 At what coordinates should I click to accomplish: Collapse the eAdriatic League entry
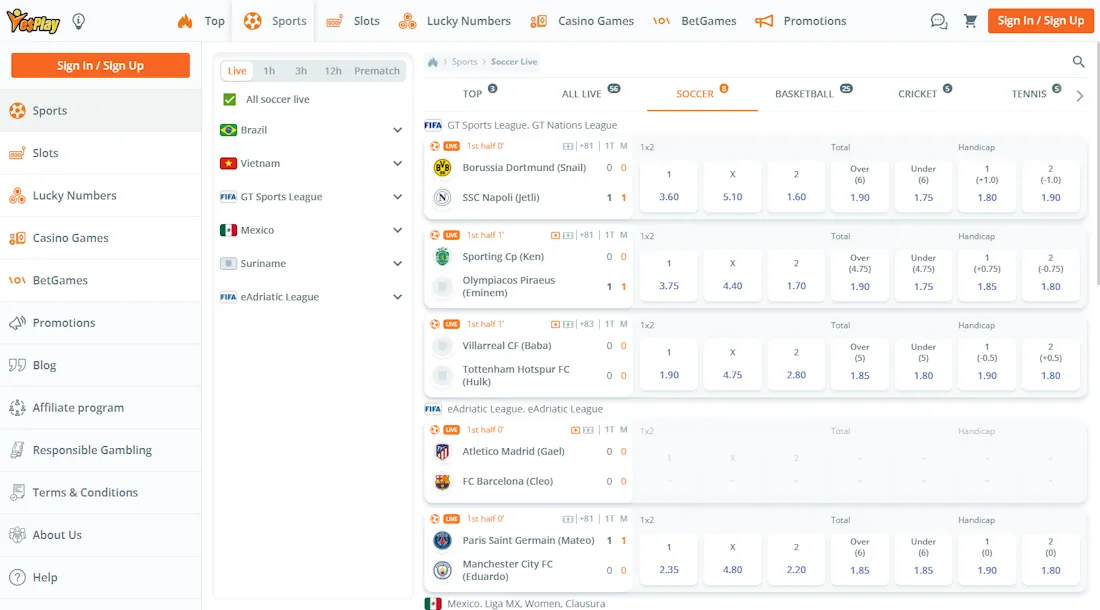point(398,296)
